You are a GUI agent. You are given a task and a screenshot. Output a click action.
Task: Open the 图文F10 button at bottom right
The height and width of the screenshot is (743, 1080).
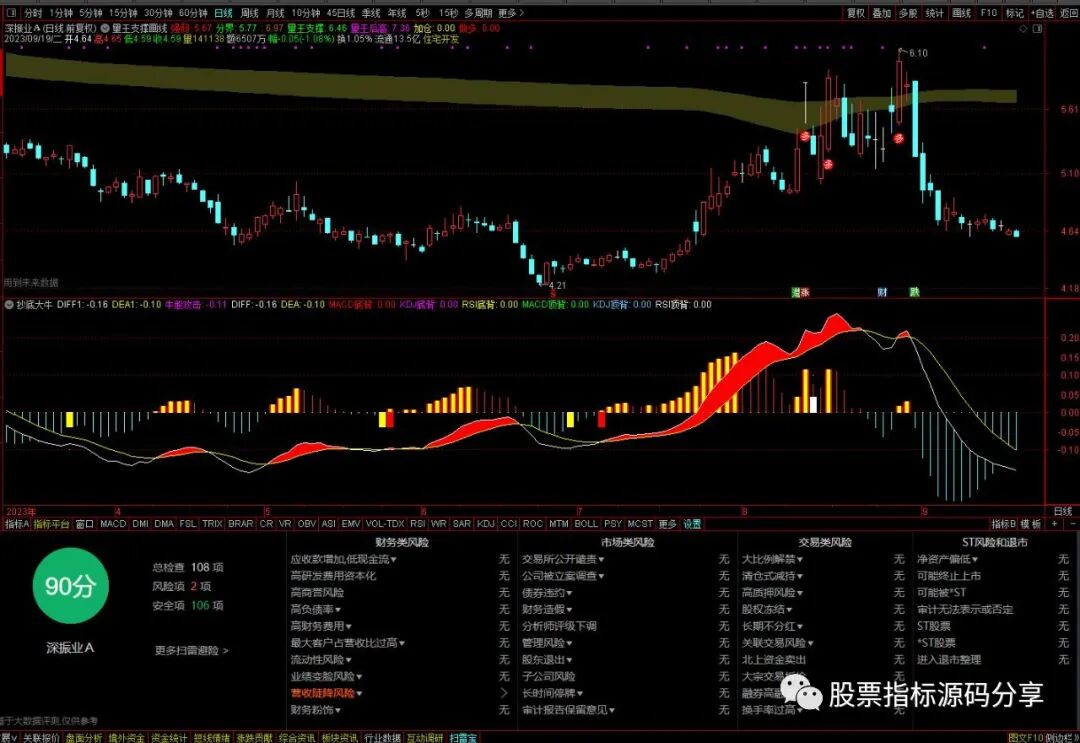1026,737
